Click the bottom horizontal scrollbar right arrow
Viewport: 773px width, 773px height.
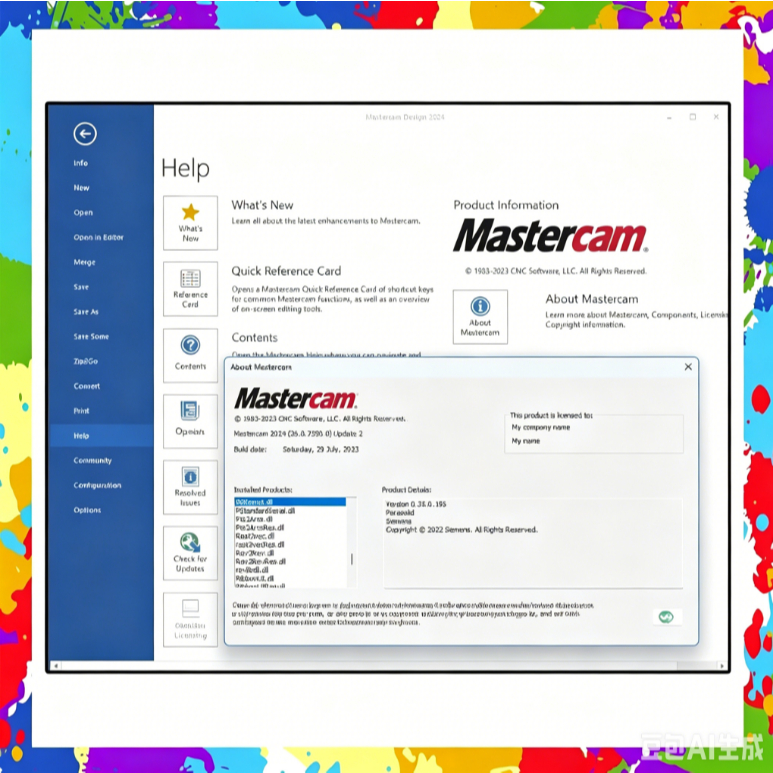[x=722, y=666]
